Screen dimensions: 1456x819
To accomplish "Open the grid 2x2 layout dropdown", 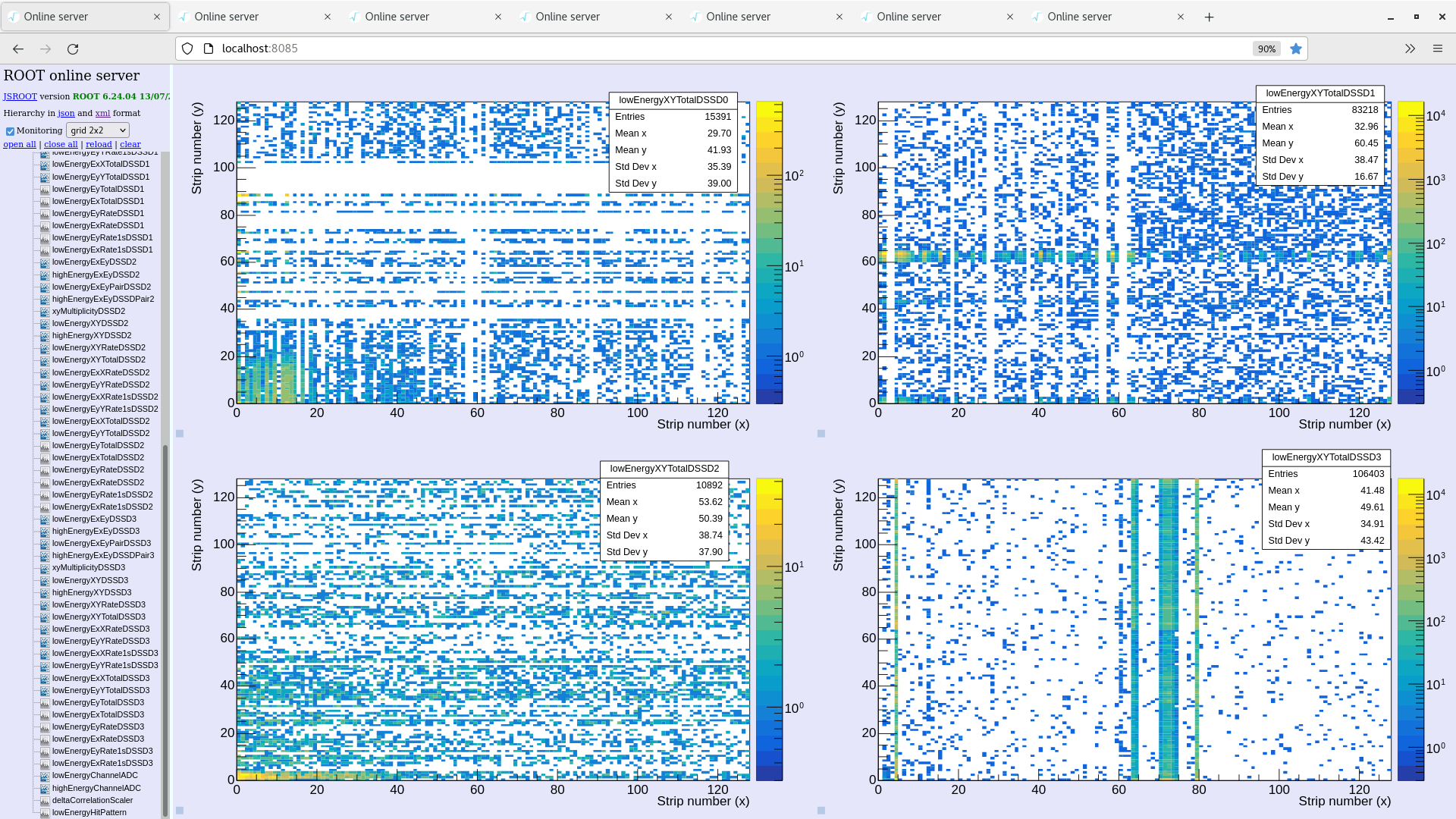I will click(x=98, y=130).
